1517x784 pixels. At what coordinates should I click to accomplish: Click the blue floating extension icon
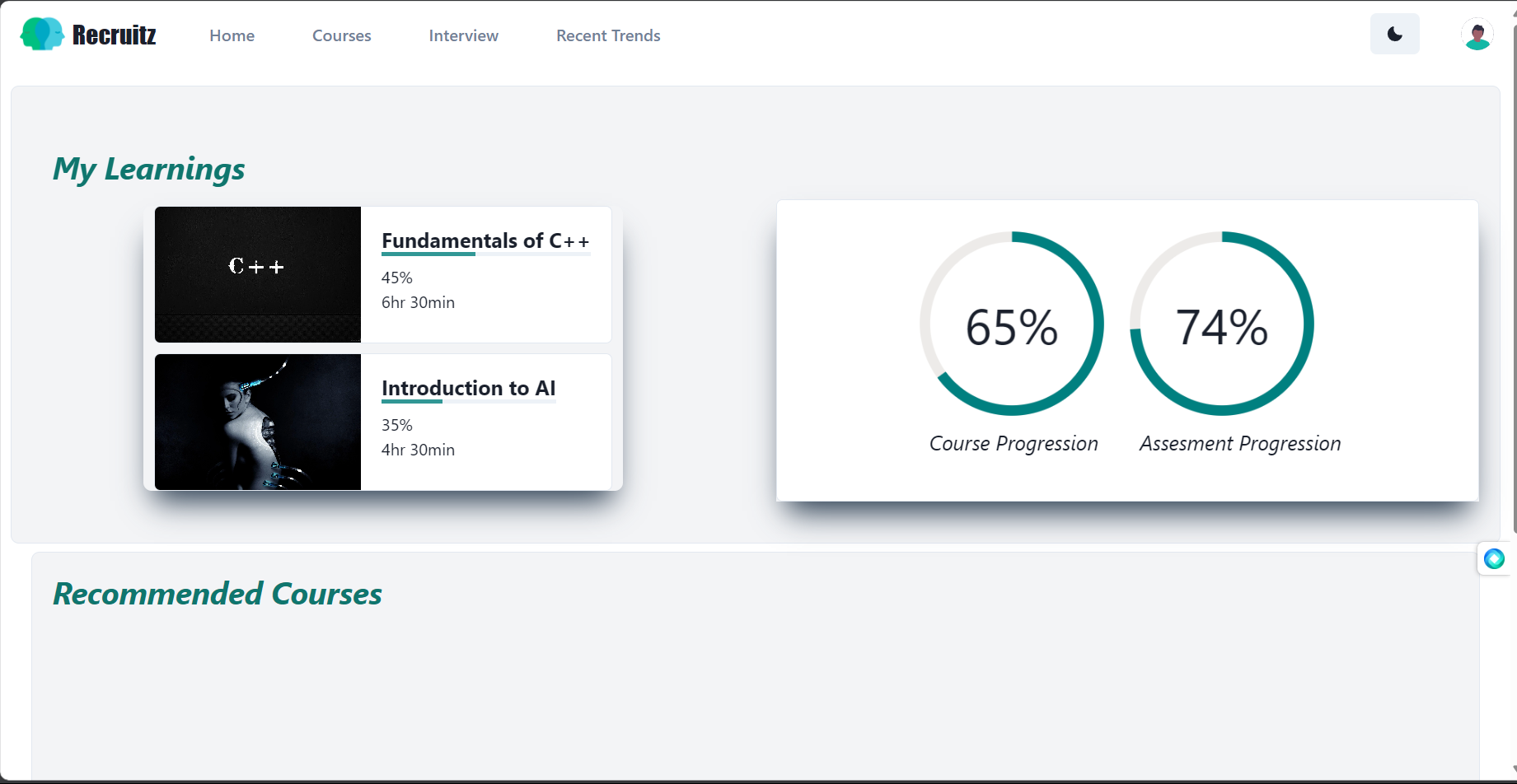click(x=1494, y=559)
